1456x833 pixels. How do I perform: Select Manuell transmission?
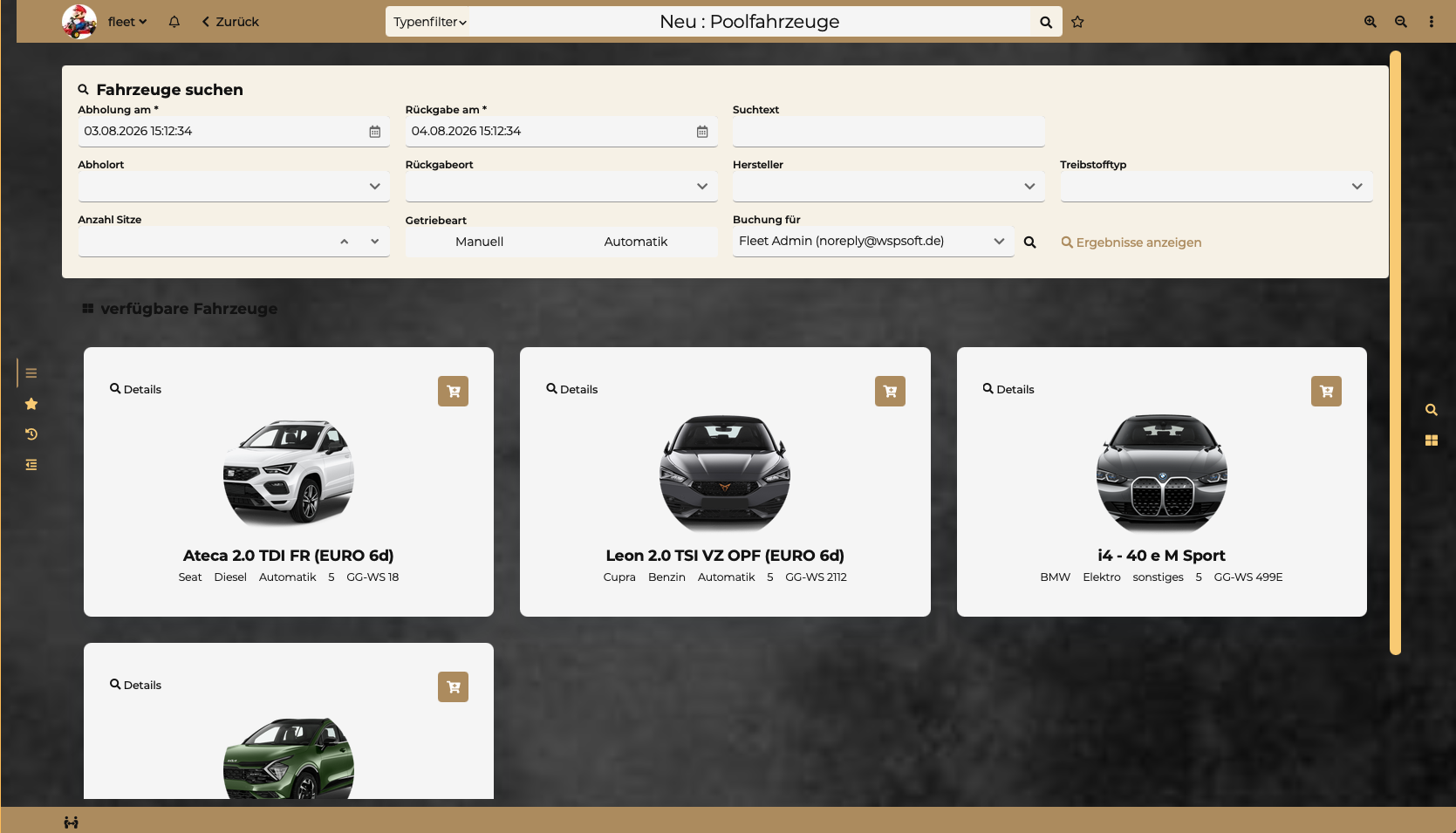[x=480, y=242]
